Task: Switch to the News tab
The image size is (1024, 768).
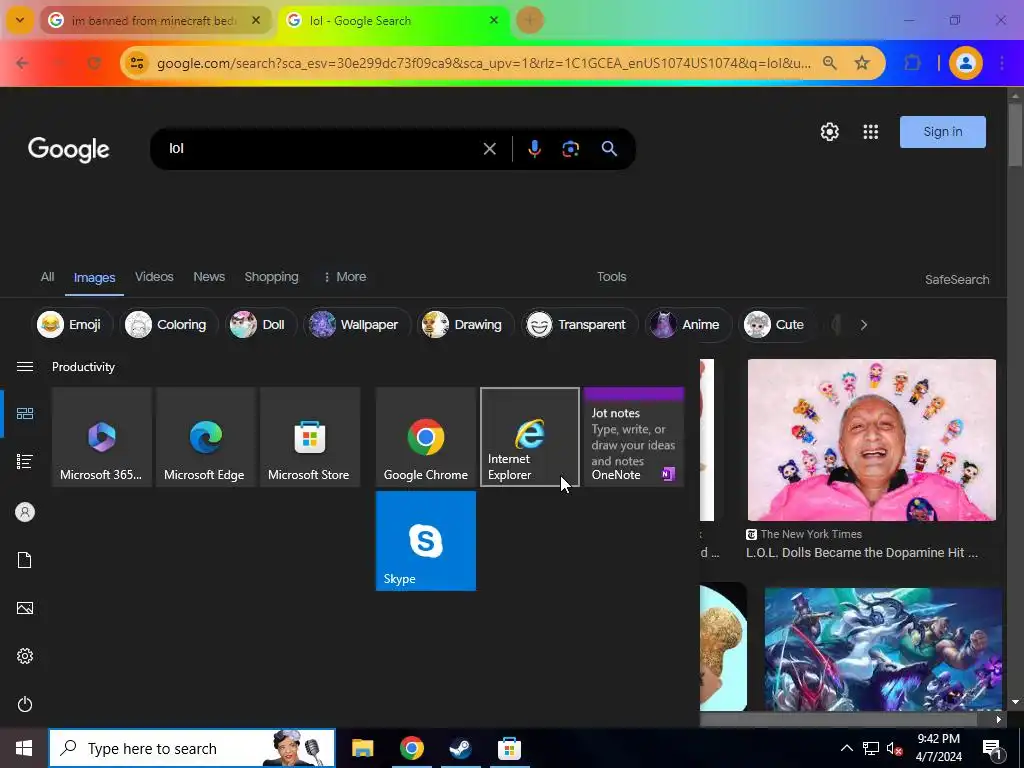Action: click(209, 277)
